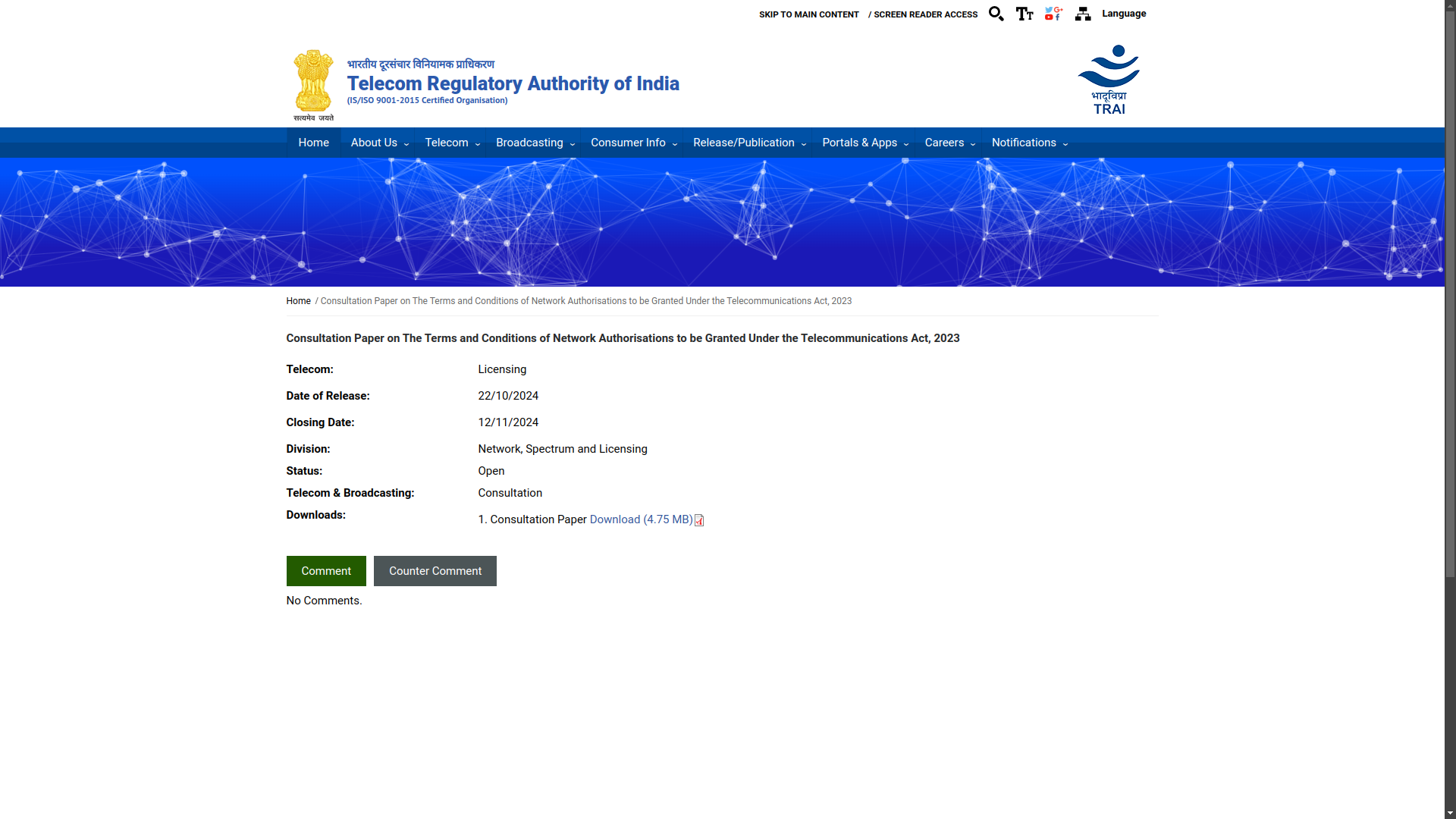The image size is (1456, 819).
Task: Go to the Home nav tab
Action: (313, 143)
